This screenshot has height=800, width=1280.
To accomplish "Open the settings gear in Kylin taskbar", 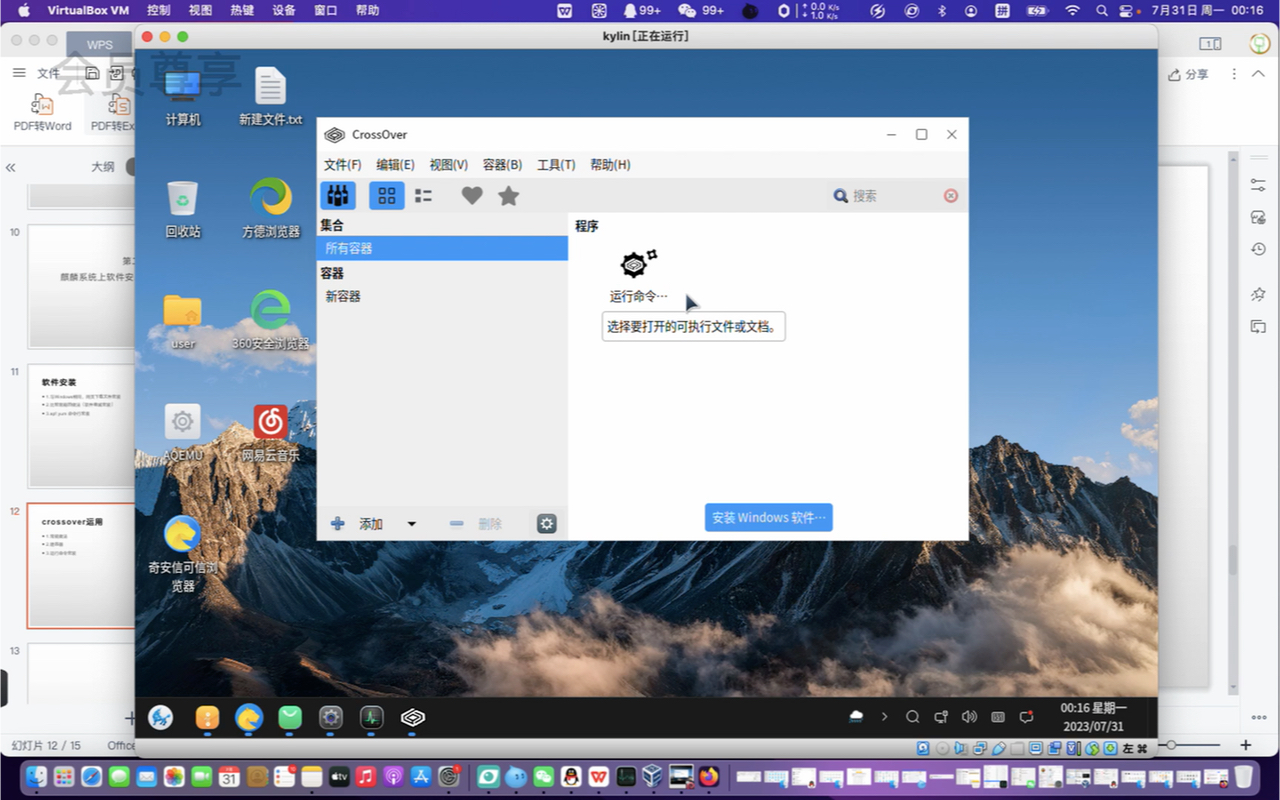I will pyautogui.click(x=331, y=717).
